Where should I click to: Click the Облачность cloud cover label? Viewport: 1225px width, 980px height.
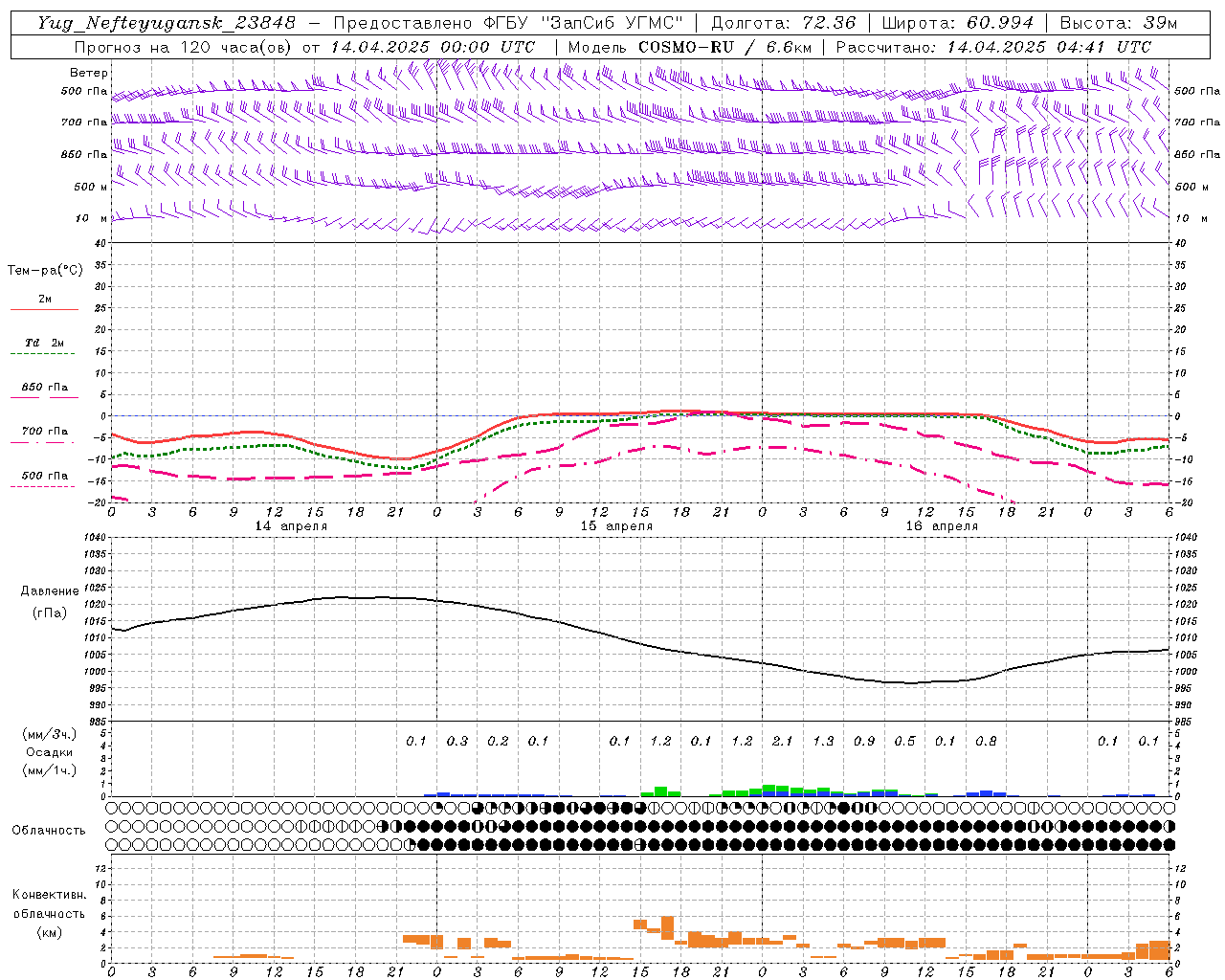[x=49, y=831]
